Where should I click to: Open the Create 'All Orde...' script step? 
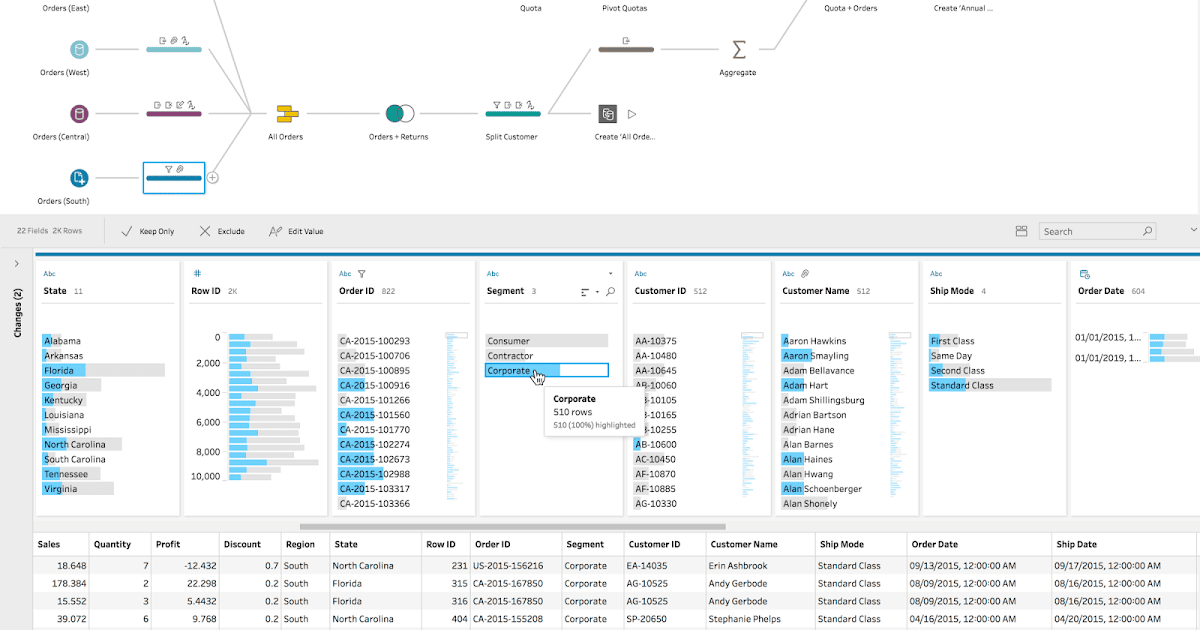tap(608, 114)
